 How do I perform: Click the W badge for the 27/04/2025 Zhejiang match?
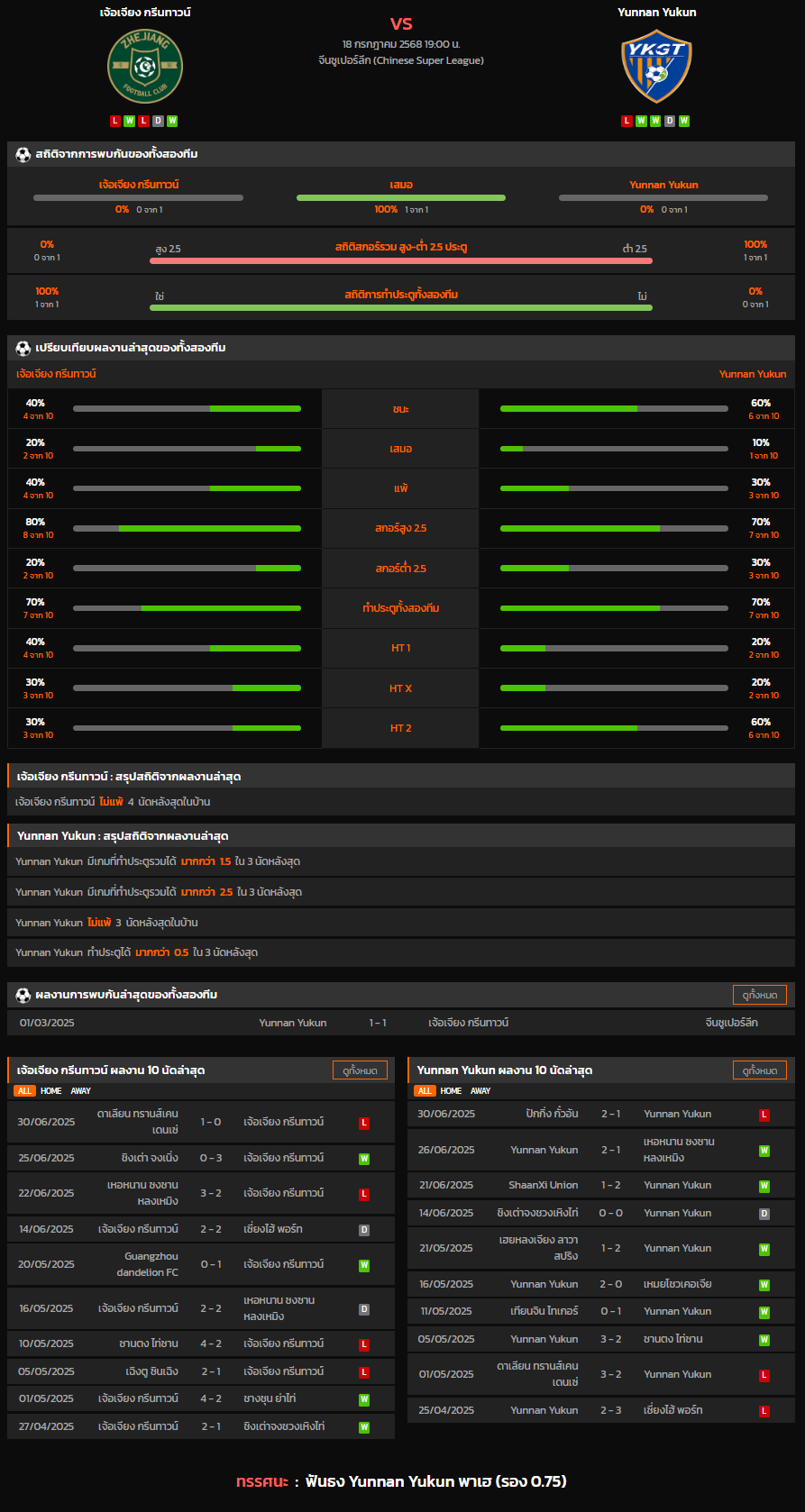coord(364,1427)
